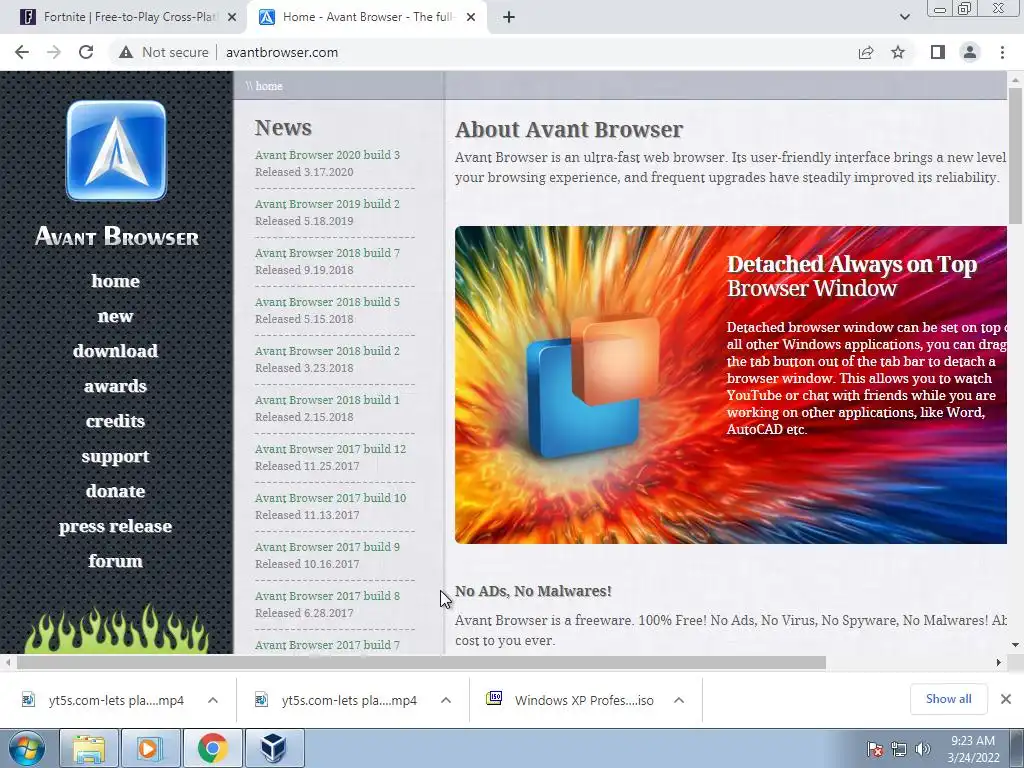Click the scroll down arrow
The image size is (1024, 768).
[1016, 645]
